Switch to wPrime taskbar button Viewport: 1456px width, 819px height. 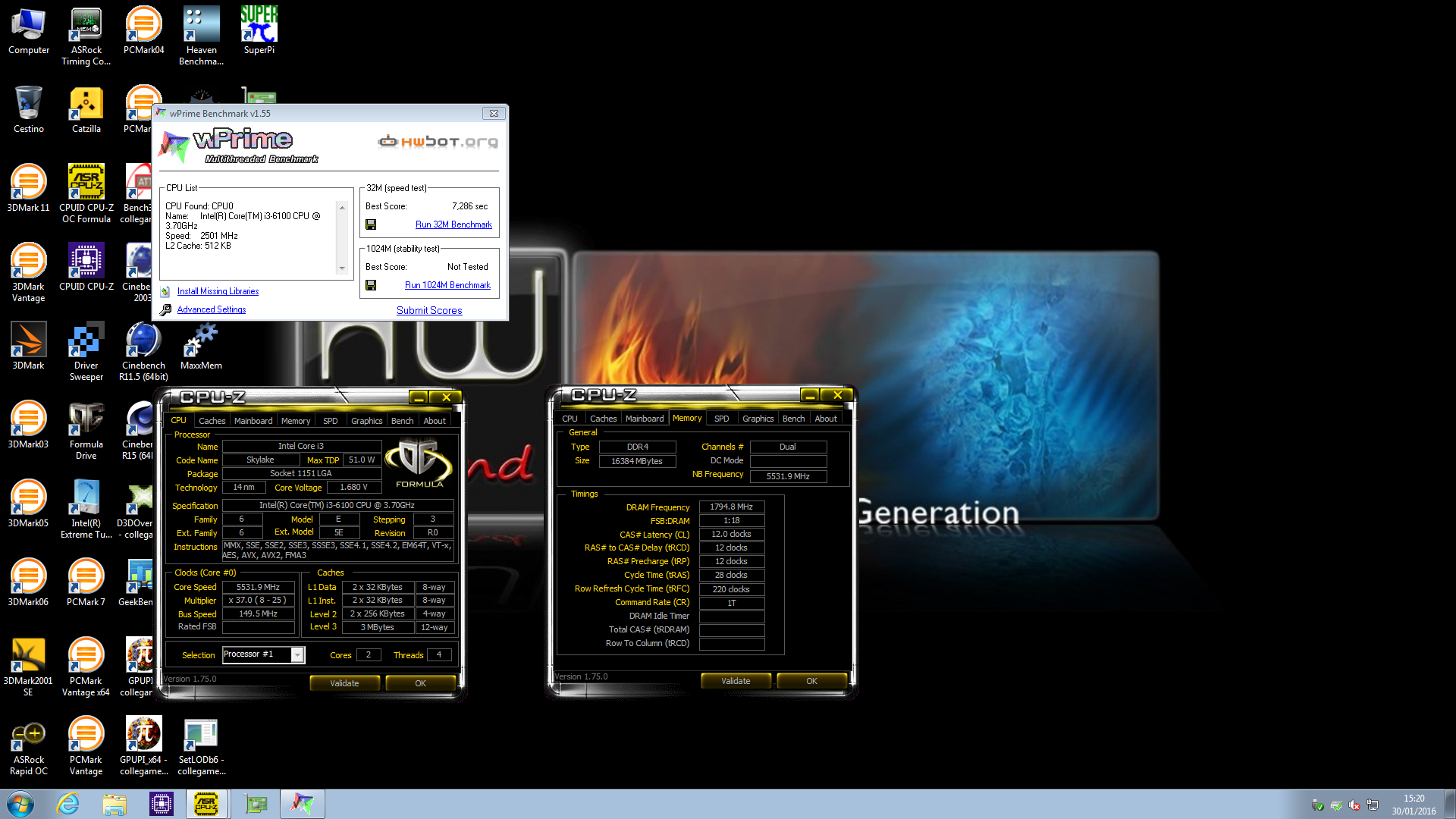303,804
